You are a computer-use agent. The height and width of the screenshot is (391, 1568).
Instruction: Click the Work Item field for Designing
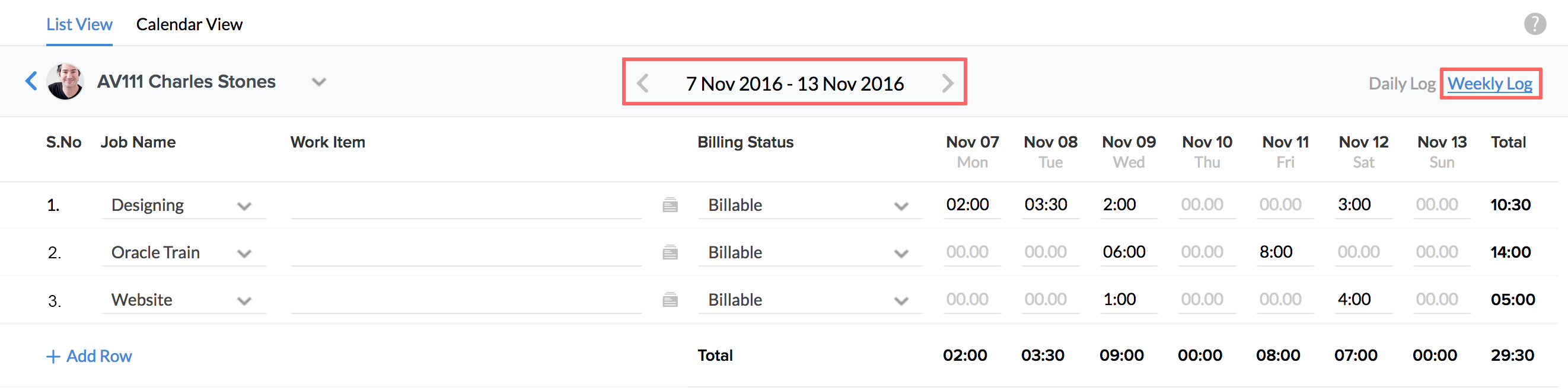pyautogui.click(x=466, y=205)
